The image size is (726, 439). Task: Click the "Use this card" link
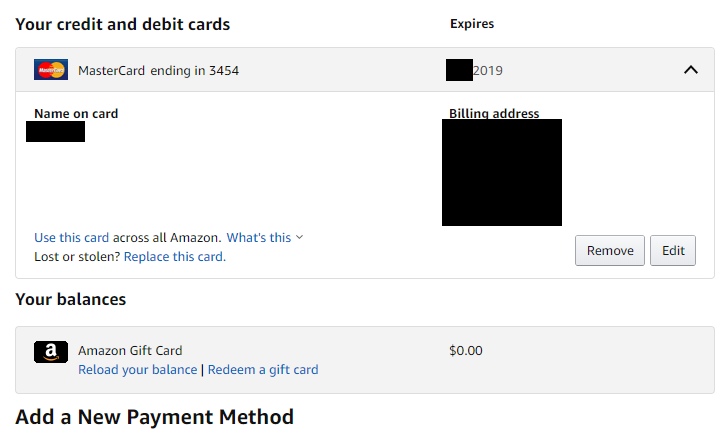point(71,237)
